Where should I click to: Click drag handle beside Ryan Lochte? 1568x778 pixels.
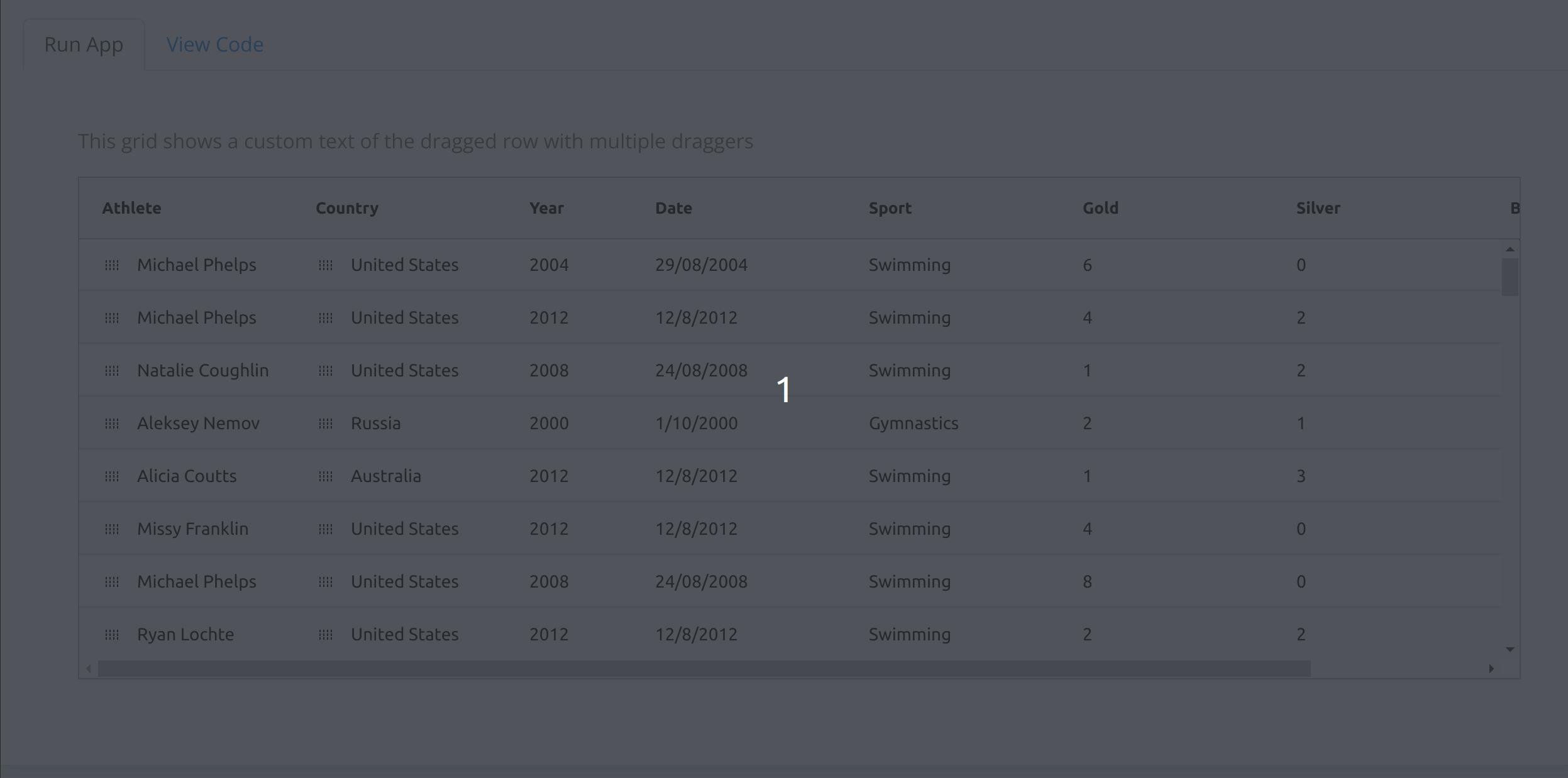click(x=112, y=635)
